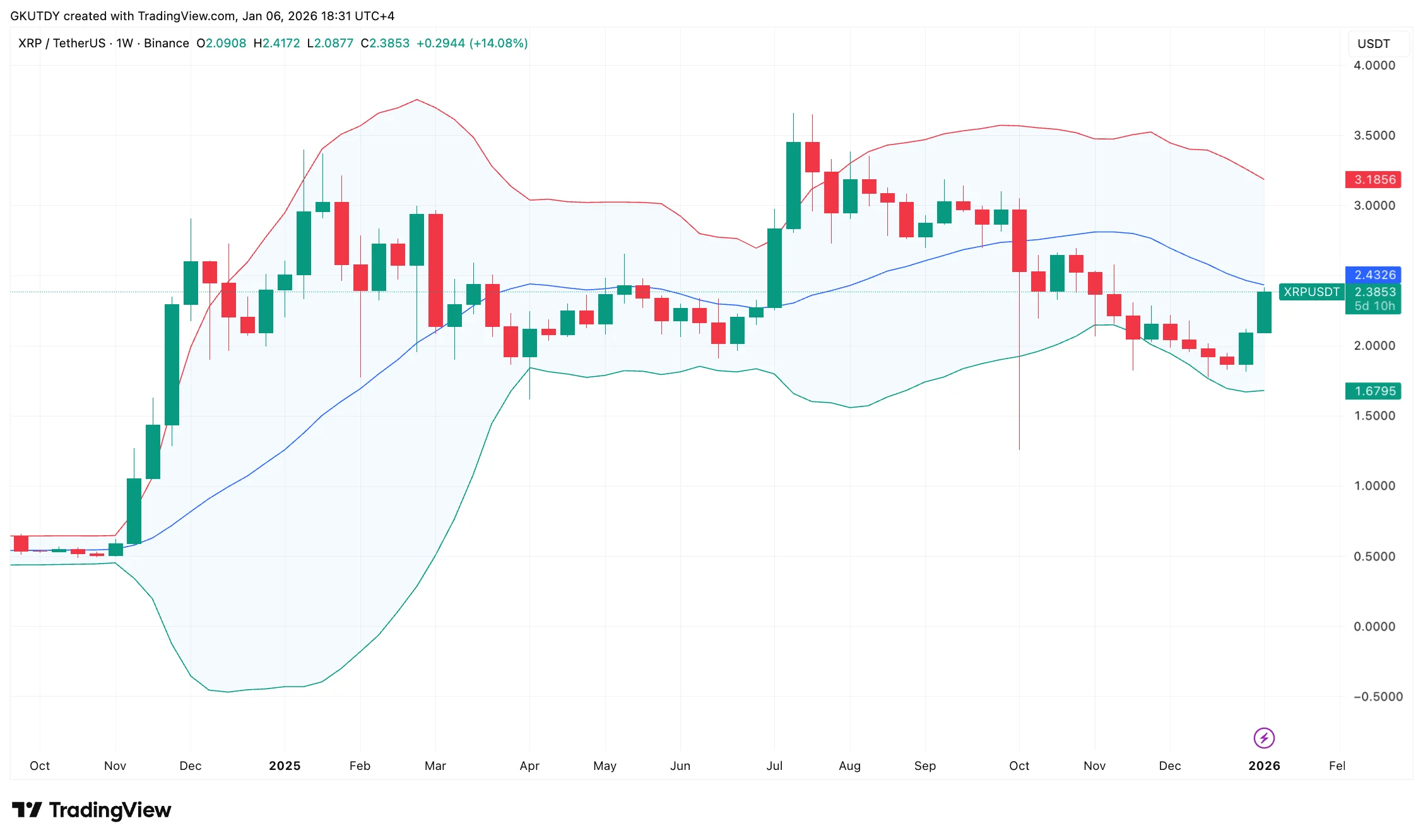
Task: Click the Apr marker on the time axis
Action: [529, 766]
